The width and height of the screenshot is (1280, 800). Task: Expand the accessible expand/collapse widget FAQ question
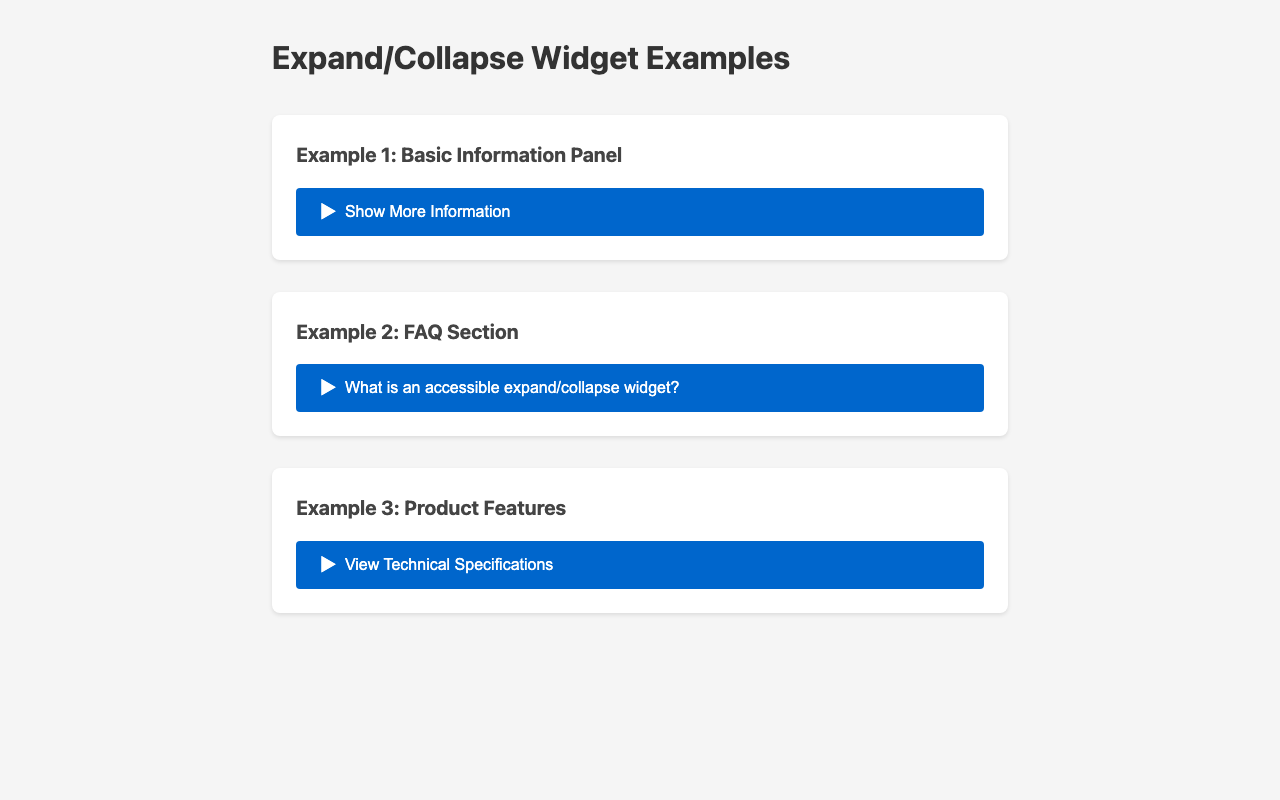click(640, 388)
